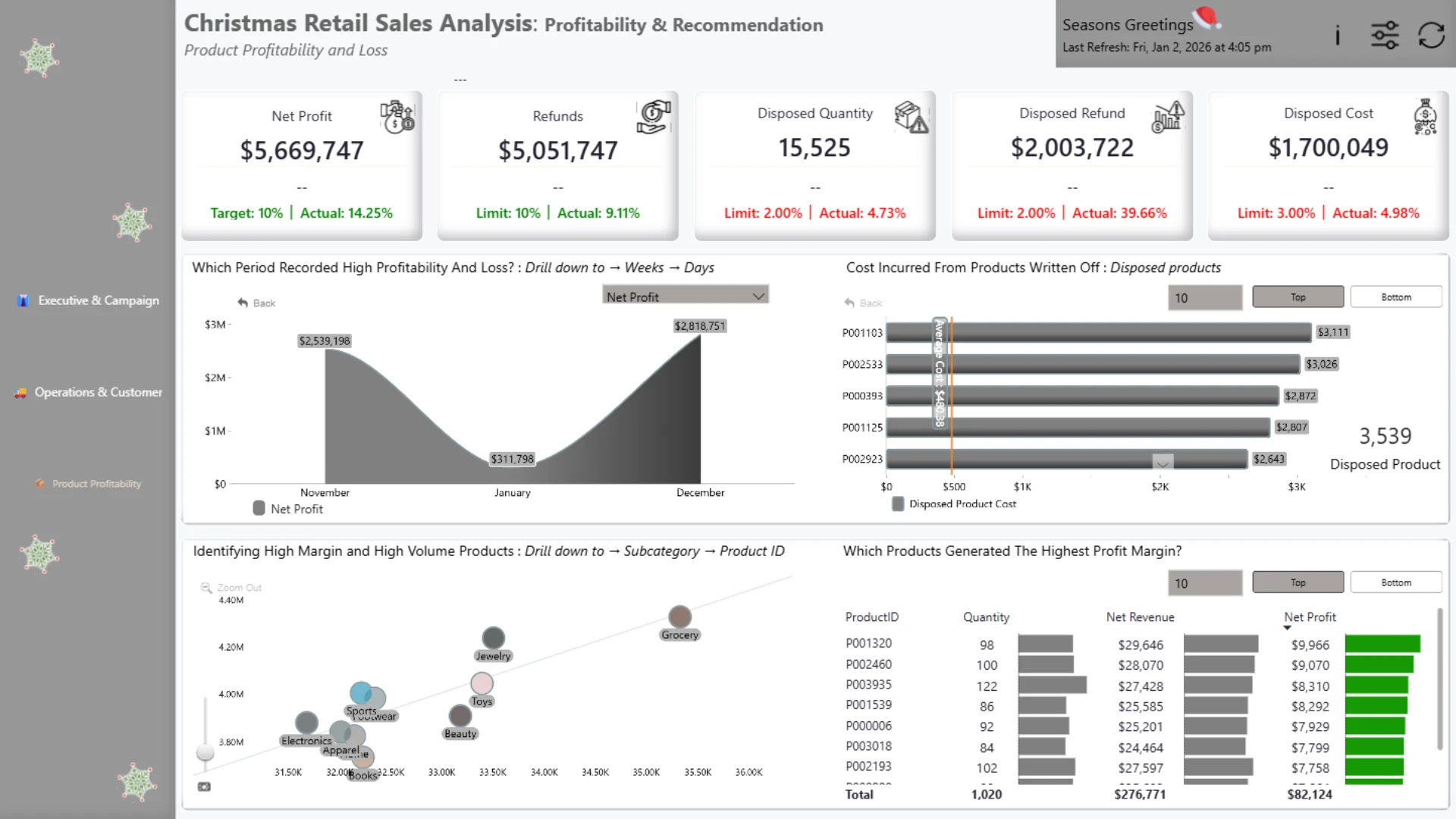The width and height of the screenshot is (1456, 819).
Task: Click the Net Profit card icon
Action: click(x=397, y=117)
